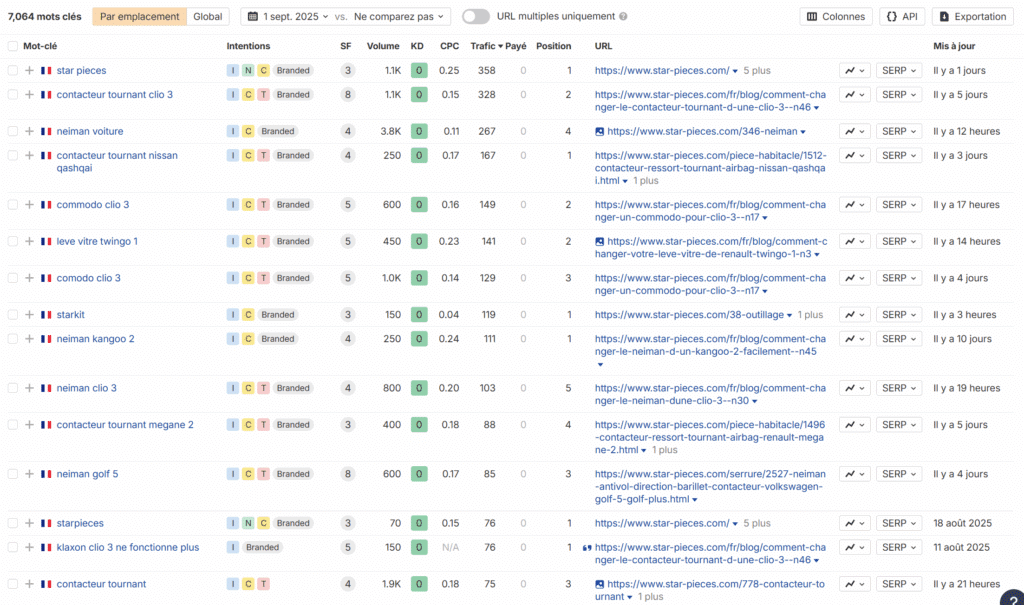1024x605 pixels.
Task: Sort by Volume column header
Action: (383, 46)
